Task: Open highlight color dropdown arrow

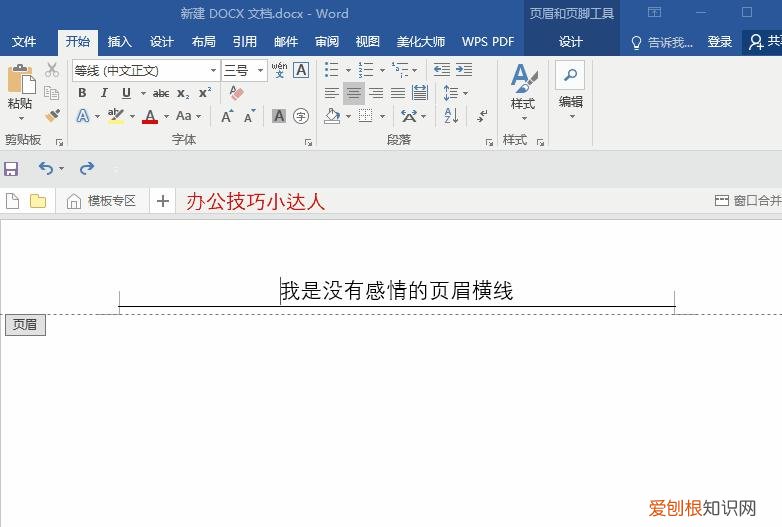Action: coord(132,116)
